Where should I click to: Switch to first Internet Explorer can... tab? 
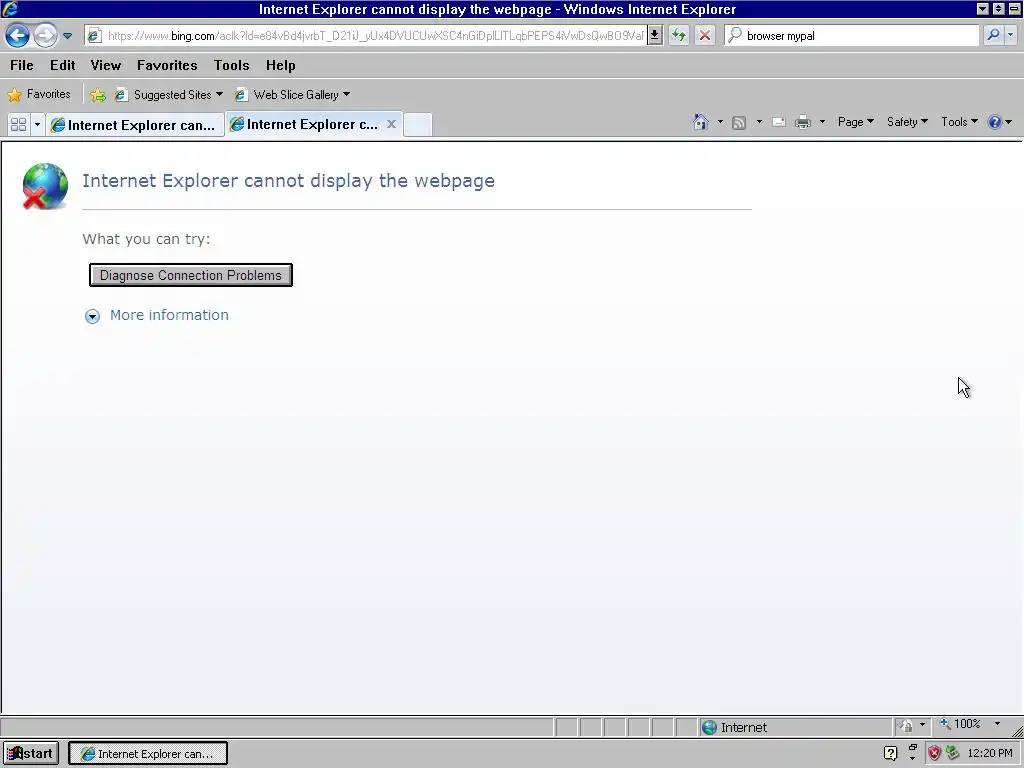pyautogui.click(x=134, y=125)
